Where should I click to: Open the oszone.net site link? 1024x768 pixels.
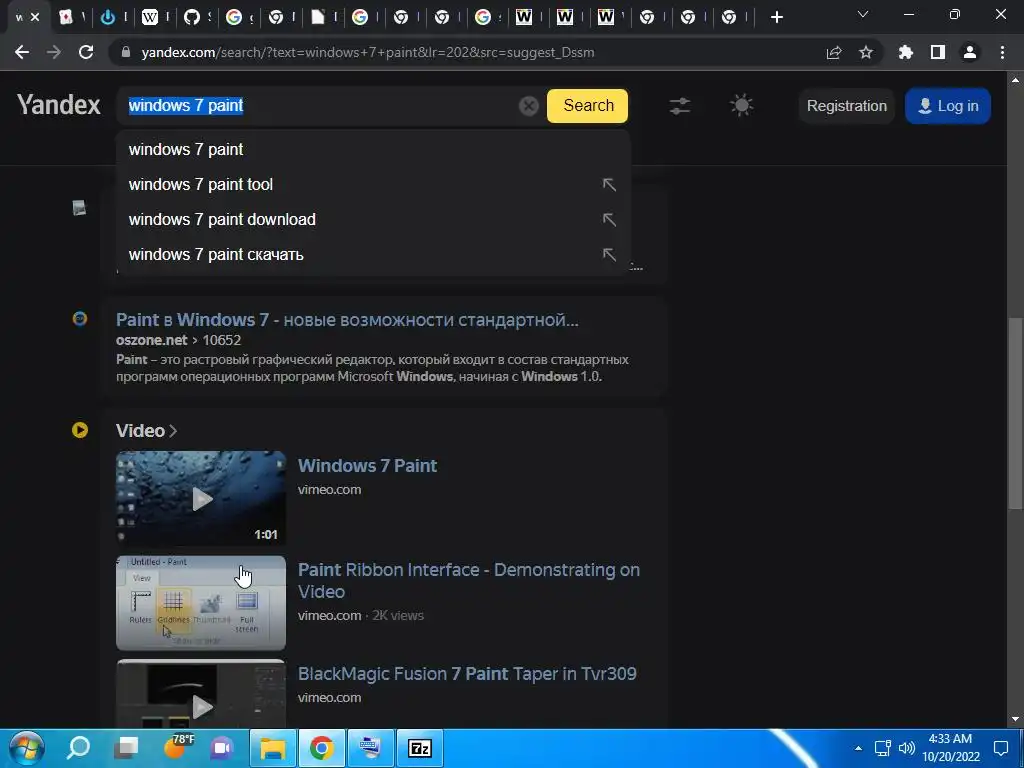tap(152, 340)
